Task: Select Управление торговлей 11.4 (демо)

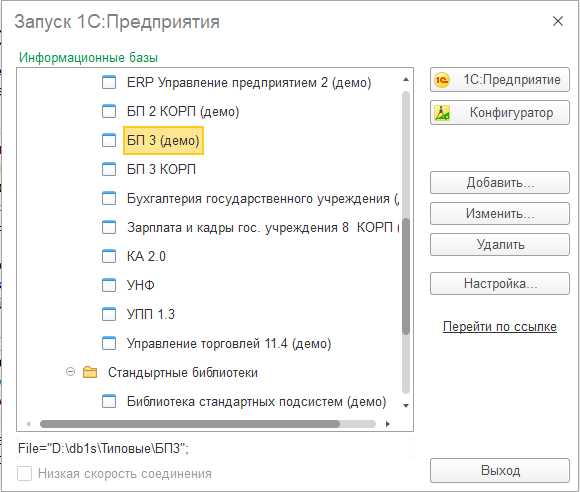Action: point(229,343)
